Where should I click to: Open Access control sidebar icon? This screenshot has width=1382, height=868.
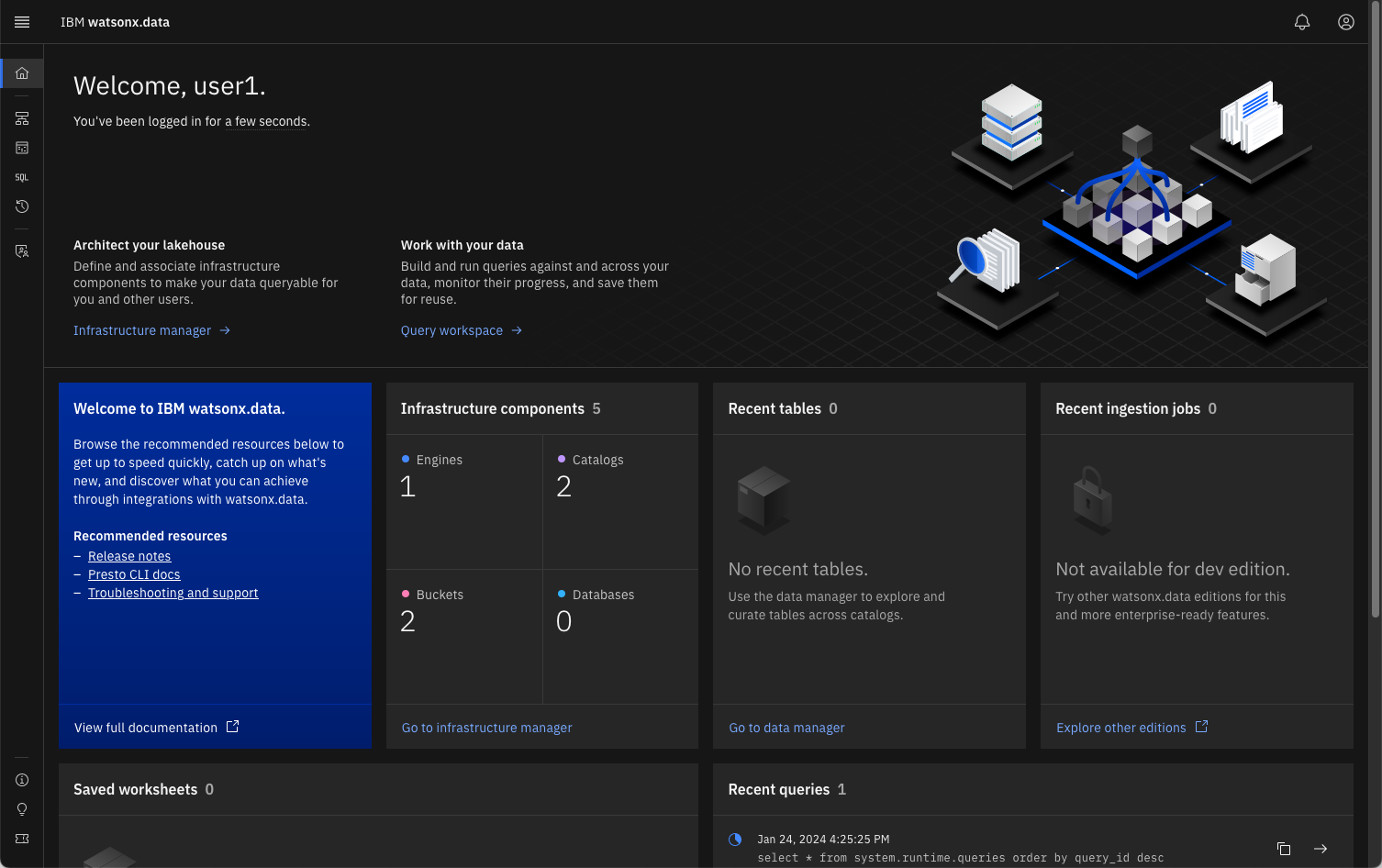(22, 251)
